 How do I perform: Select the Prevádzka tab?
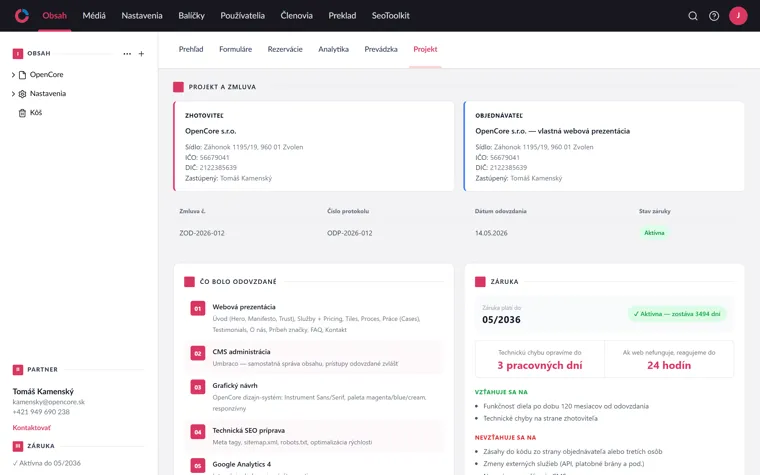(381, 49)
